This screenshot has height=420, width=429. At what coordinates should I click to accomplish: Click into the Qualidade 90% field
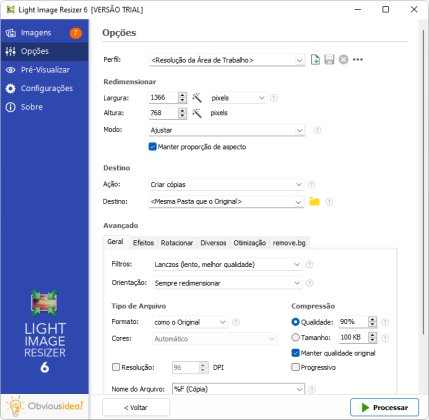point(354,322)
